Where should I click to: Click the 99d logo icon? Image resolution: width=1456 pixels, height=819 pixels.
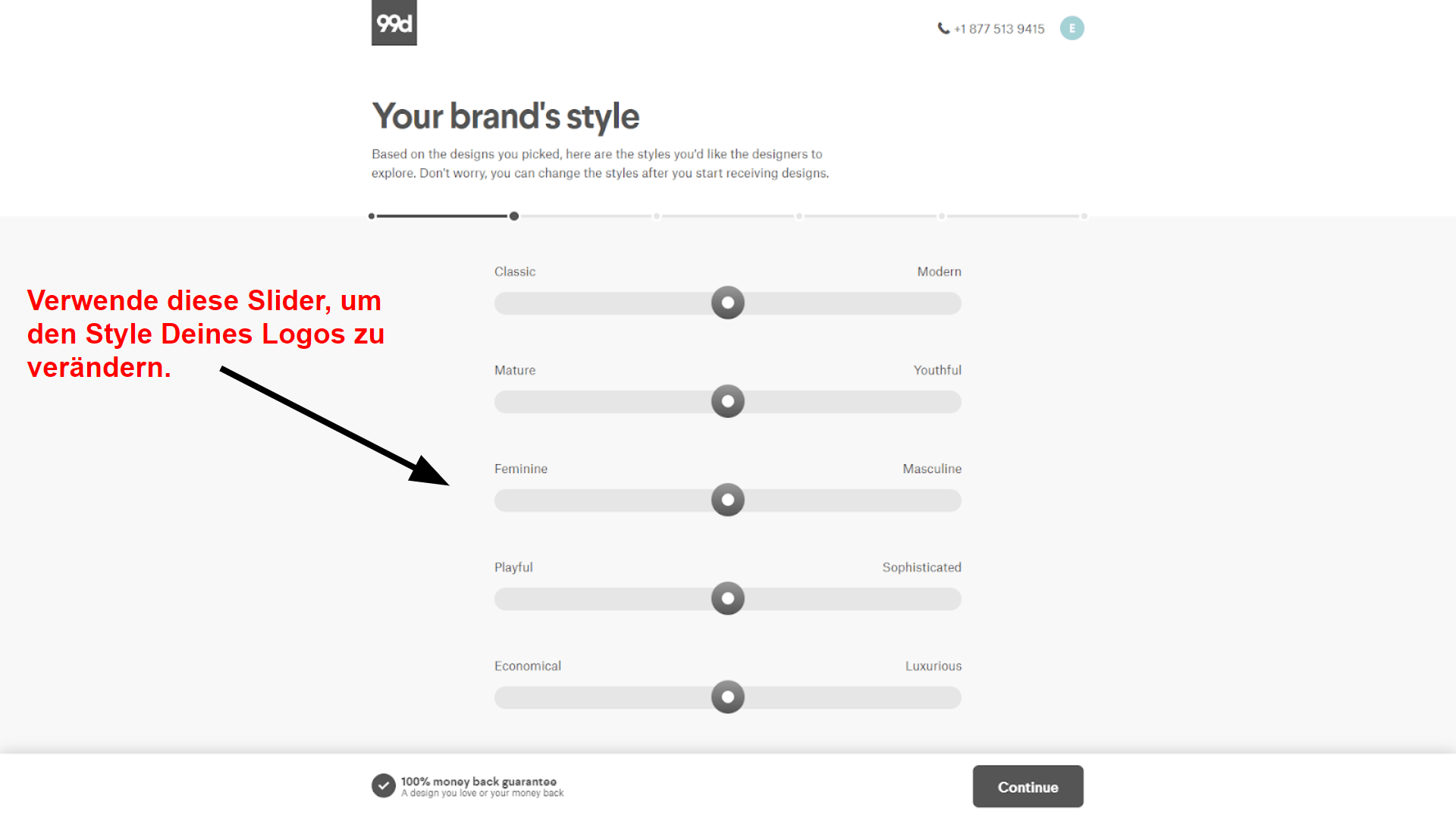pos(394,23)
